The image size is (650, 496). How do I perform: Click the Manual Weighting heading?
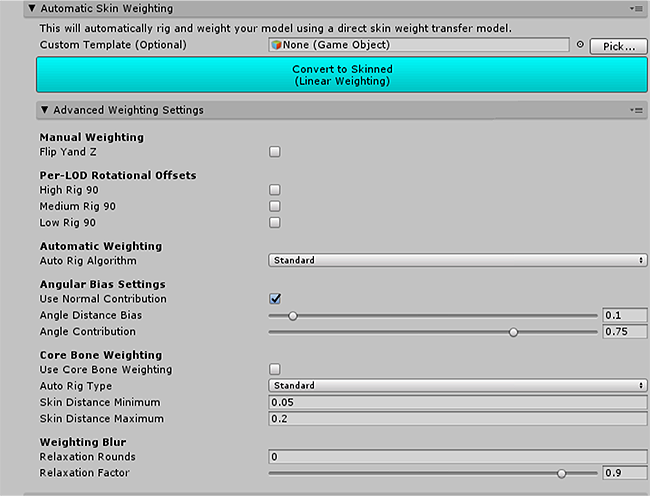pos(92,137)
